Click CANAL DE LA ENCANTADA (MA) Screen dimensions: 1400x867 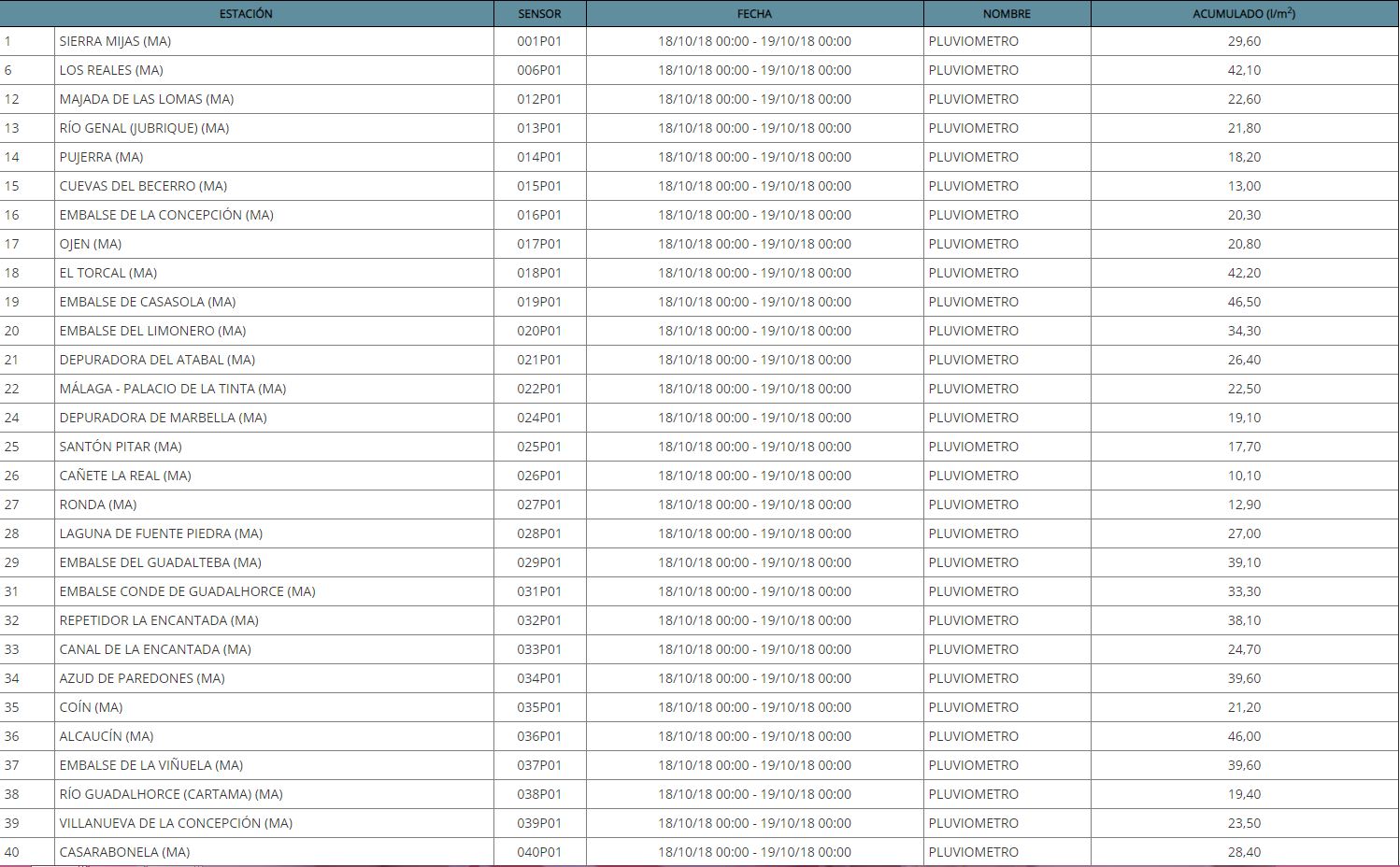click(155, 649)
